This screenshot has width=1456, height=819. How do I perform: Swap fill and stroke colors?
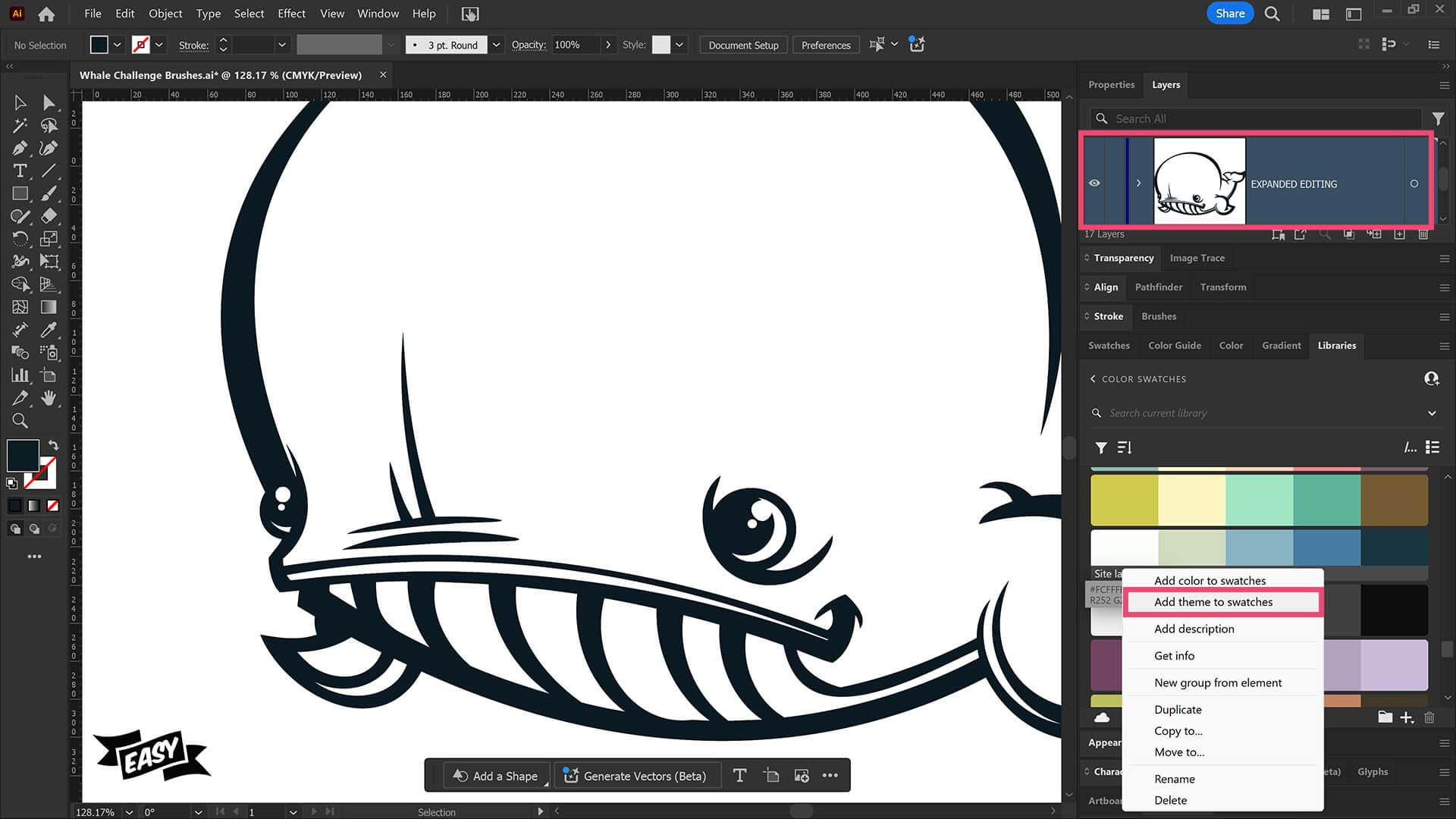point(53,445)
